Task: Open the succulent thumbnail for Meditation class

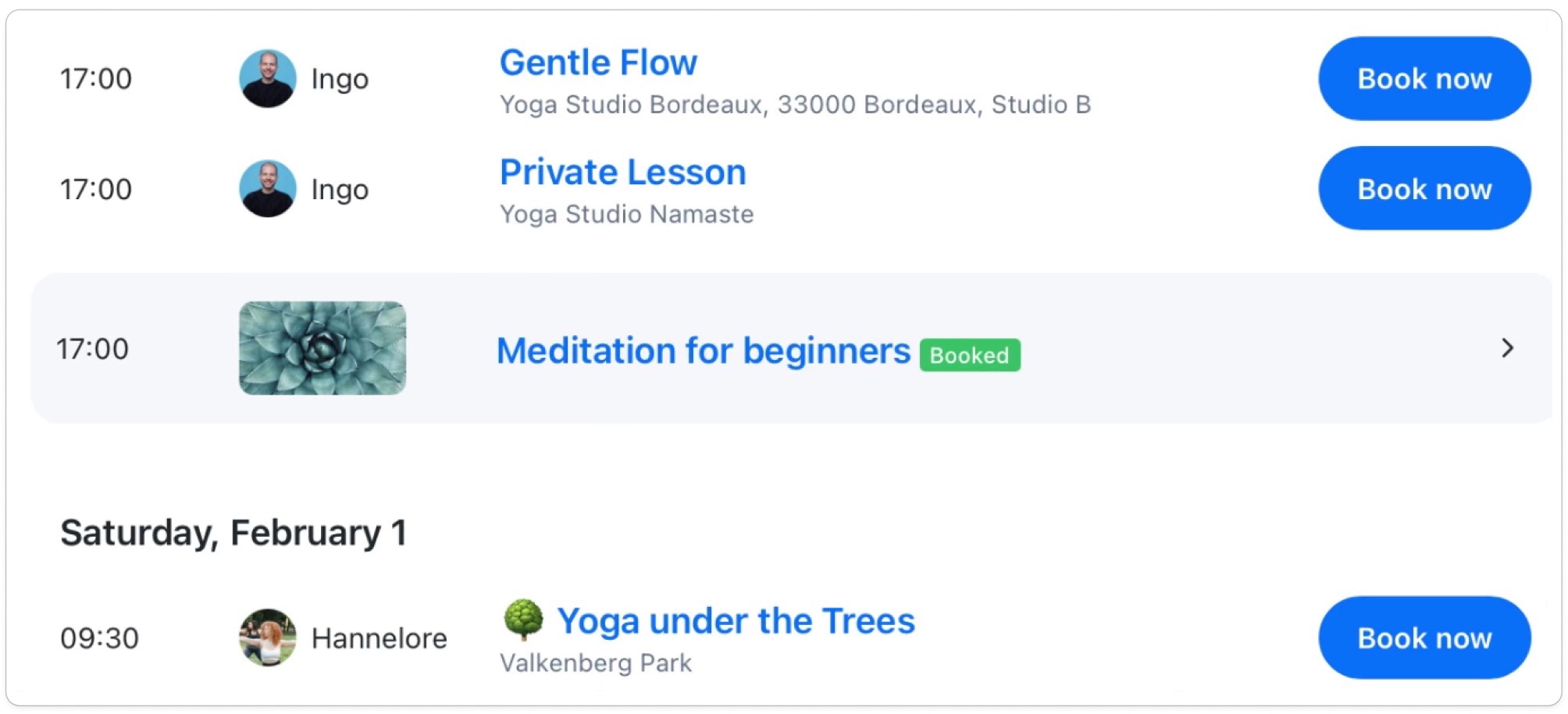Action: (x=322, y=348)
